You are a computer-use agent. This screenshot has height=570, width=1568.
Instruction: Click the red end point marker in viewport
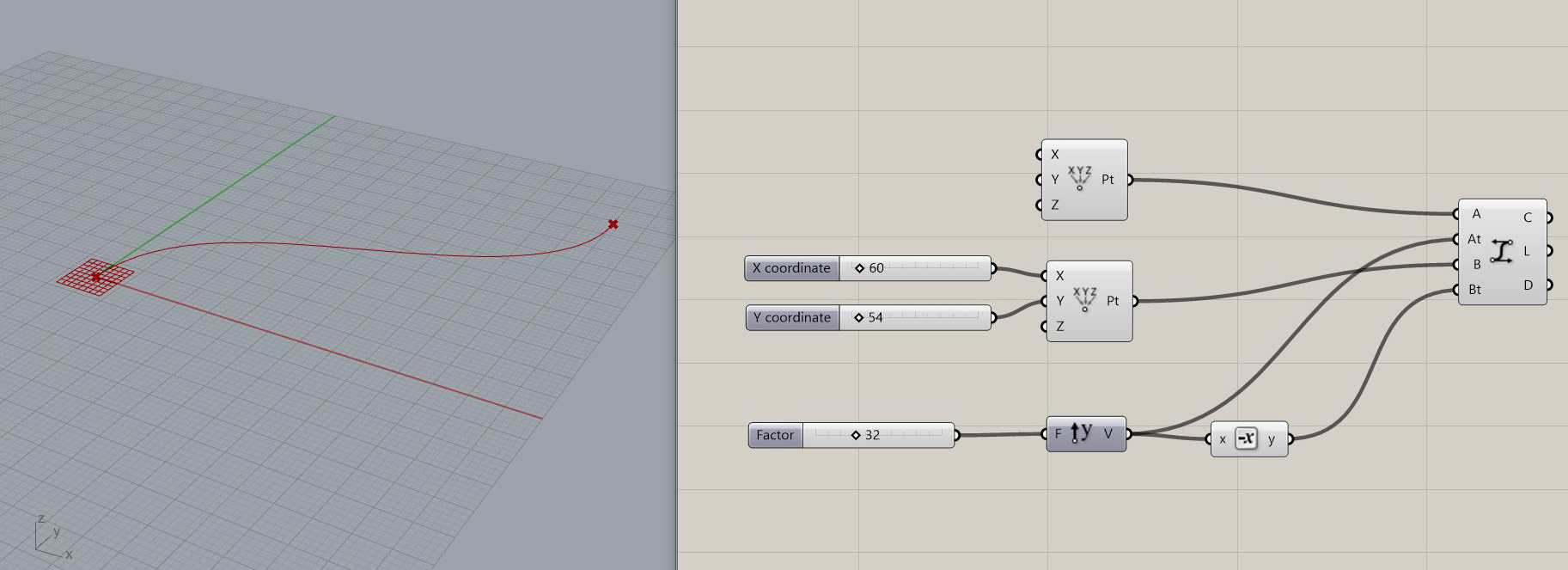[613, 224]
